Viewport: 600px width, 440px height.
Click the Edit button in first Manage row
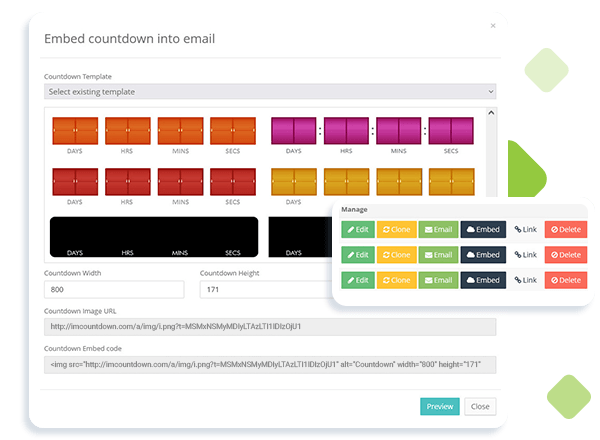pos(357,229)
